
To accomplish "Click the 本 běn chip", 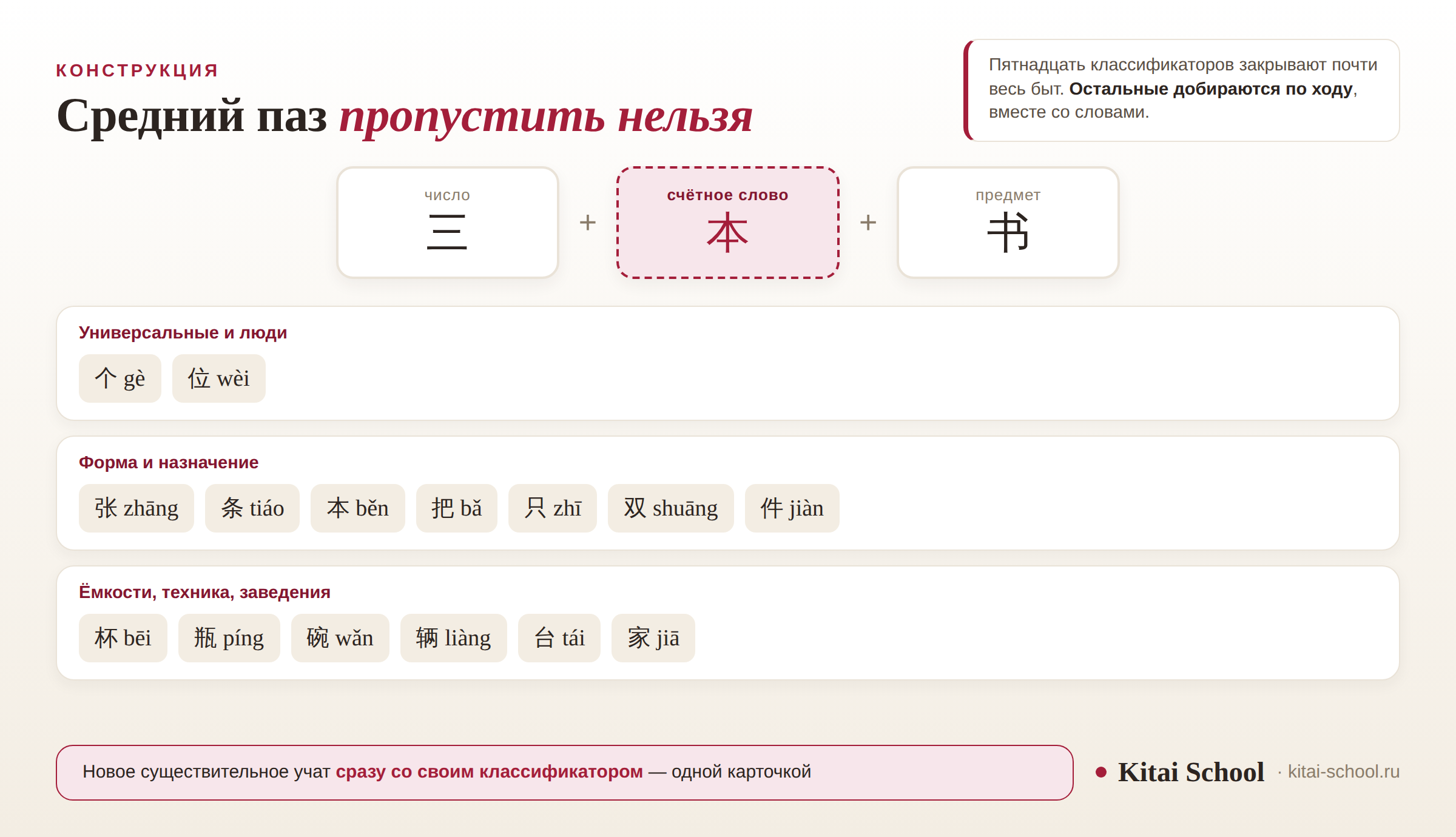I will point(357,508).
